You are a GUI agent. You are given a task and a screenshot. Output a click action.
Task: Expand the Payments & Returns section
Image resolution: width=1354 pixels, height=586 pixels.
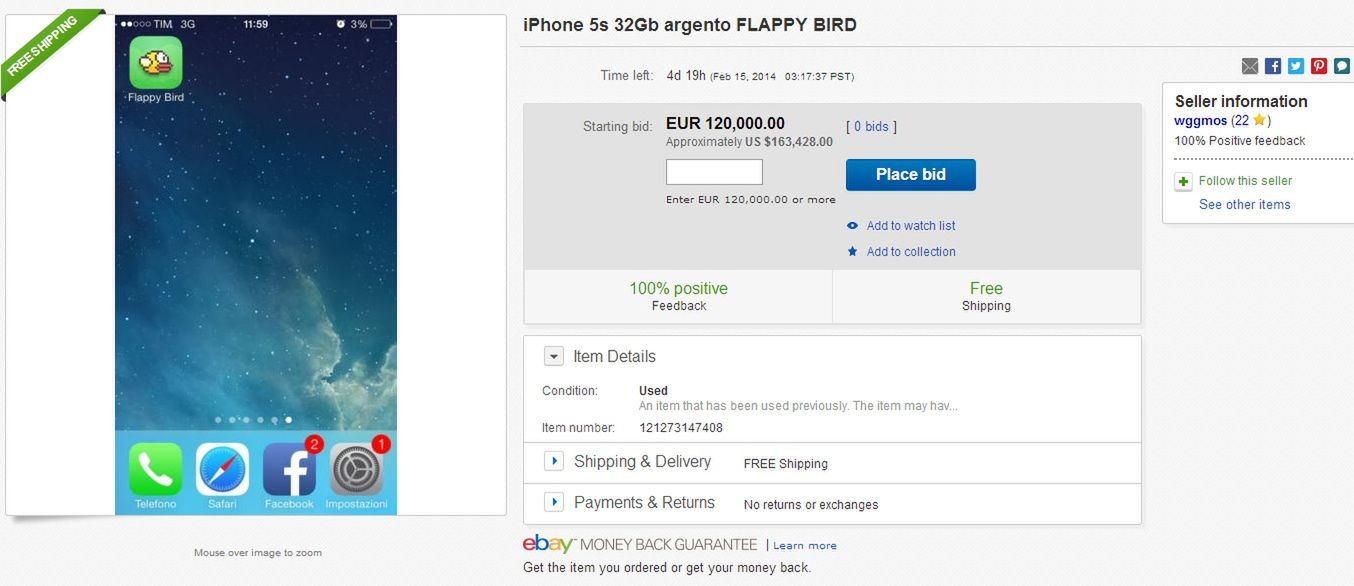(x=553, y=502)
